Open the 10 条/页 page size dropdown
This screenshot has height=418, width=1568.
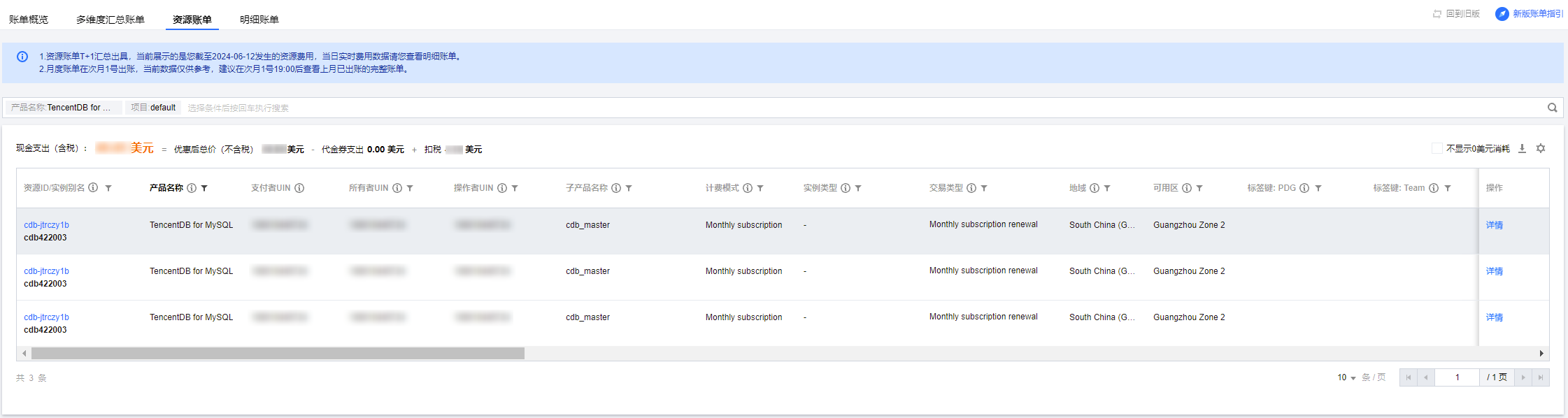[x=1347, y=377]
